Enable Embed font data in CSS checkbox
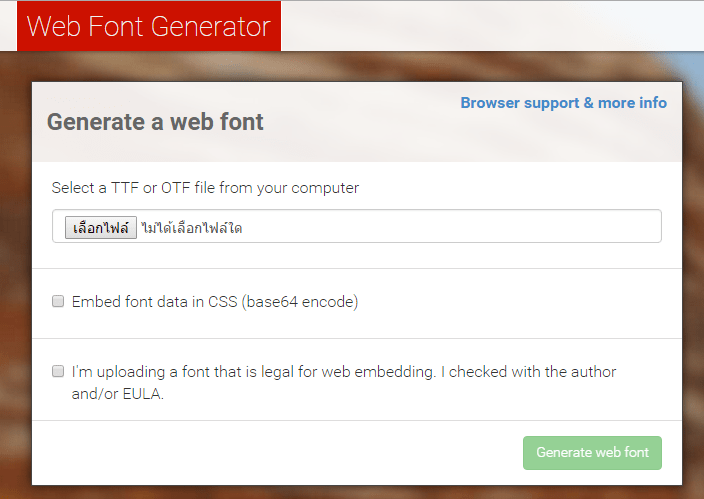Image resolution: width=704 pixels, height=499 pixels. [x=58, y=301]
